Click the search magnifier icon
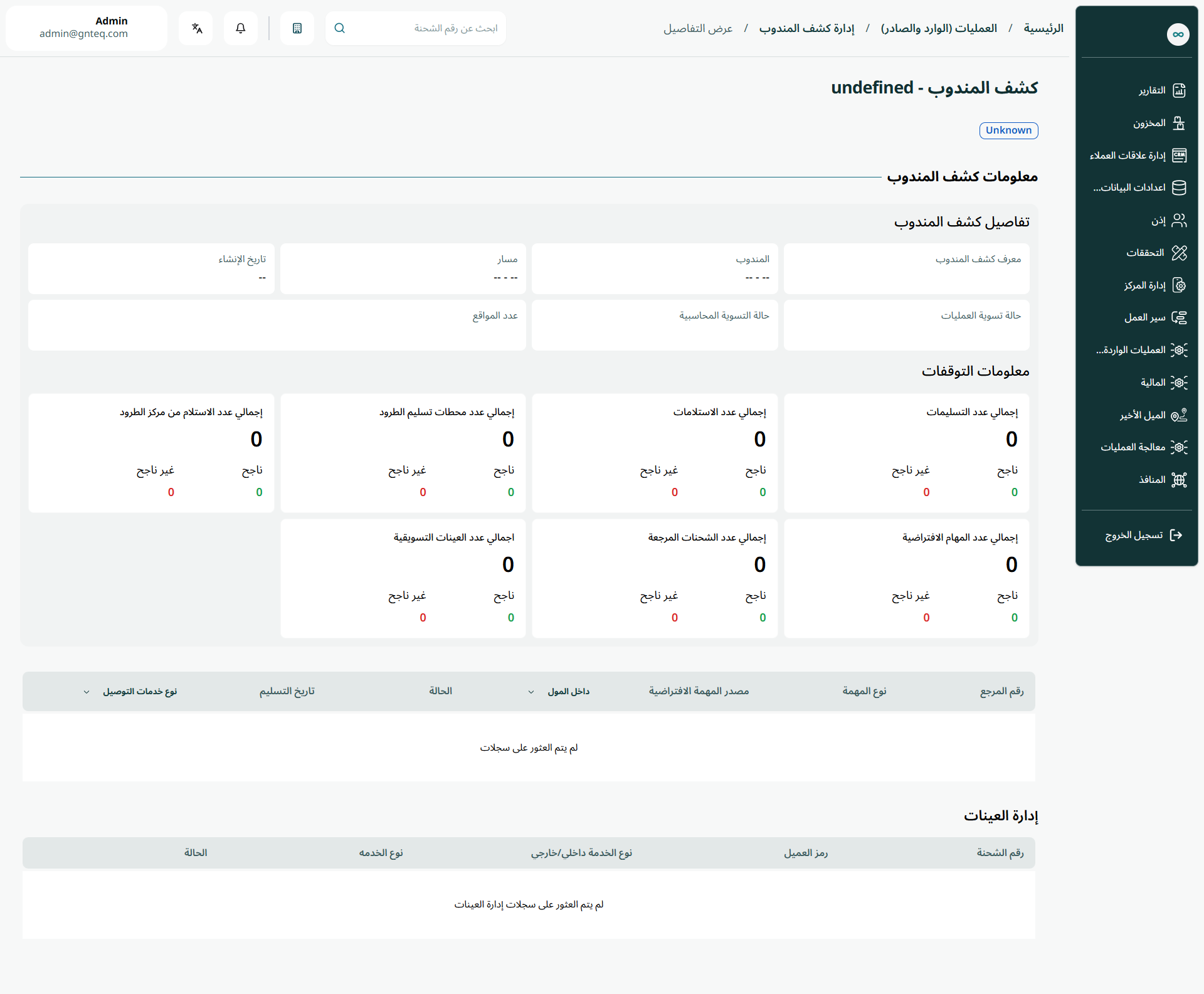Screen dimensions: 1204x994 click(x=340, y=28)
